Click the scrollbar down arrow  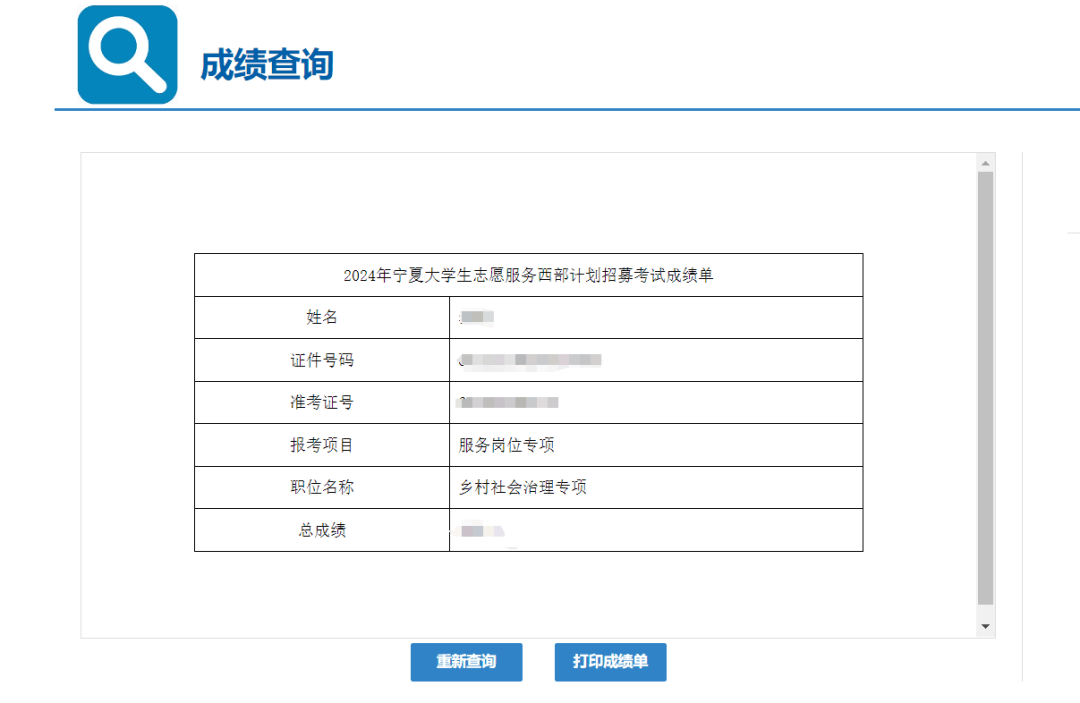[x=986, y=626]
